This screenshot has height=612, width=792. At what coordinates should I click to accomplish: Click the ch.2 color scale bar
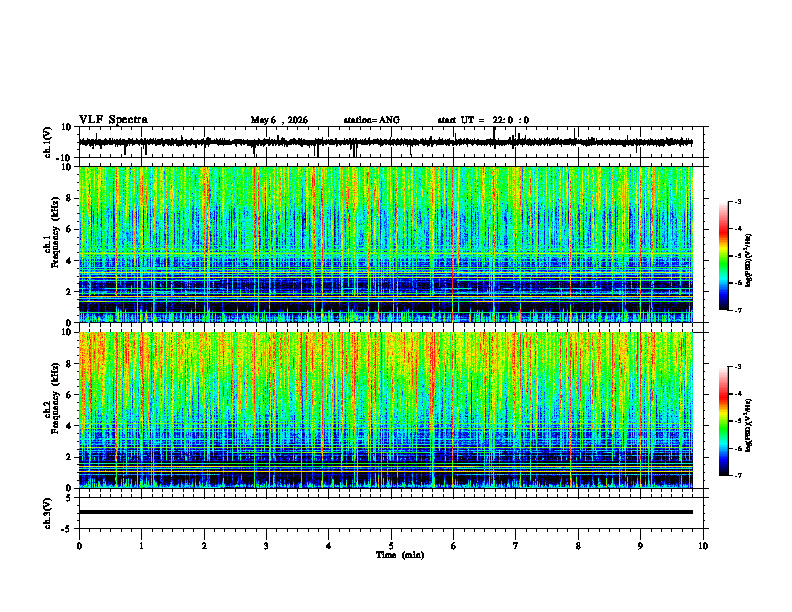tap(723, 421)
